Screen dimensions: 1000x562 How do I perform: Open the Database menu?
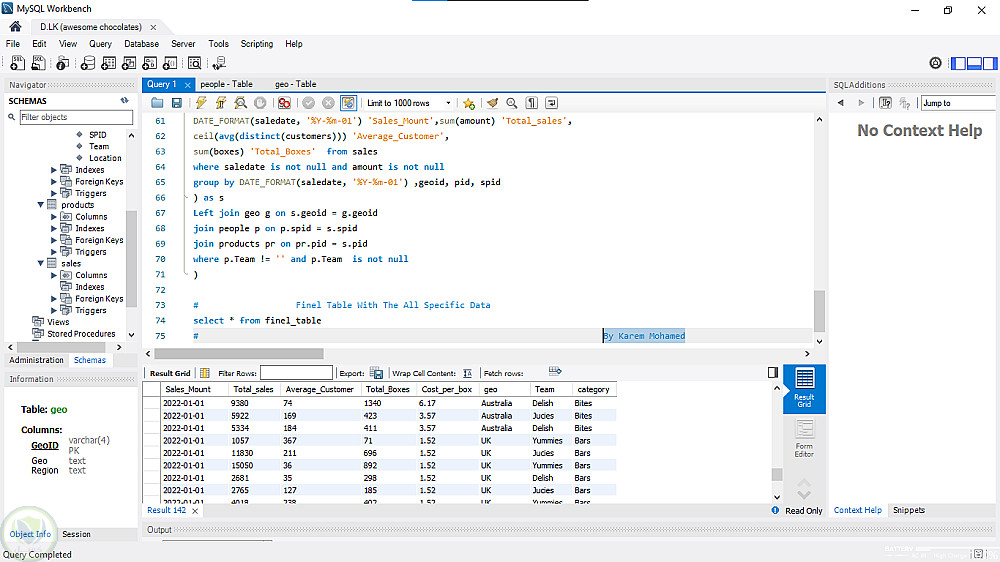click(141, 44)
